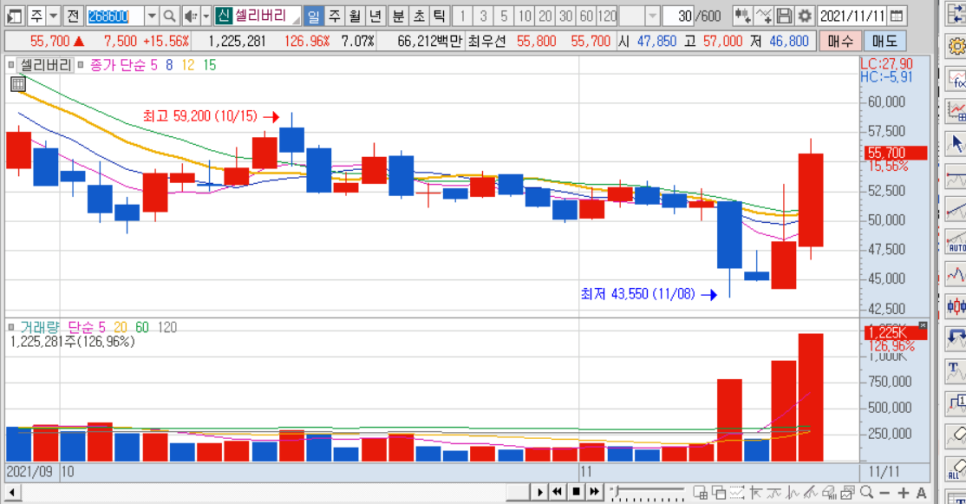Click the chart print/capture icon at bottom

[x=848, y=492]
